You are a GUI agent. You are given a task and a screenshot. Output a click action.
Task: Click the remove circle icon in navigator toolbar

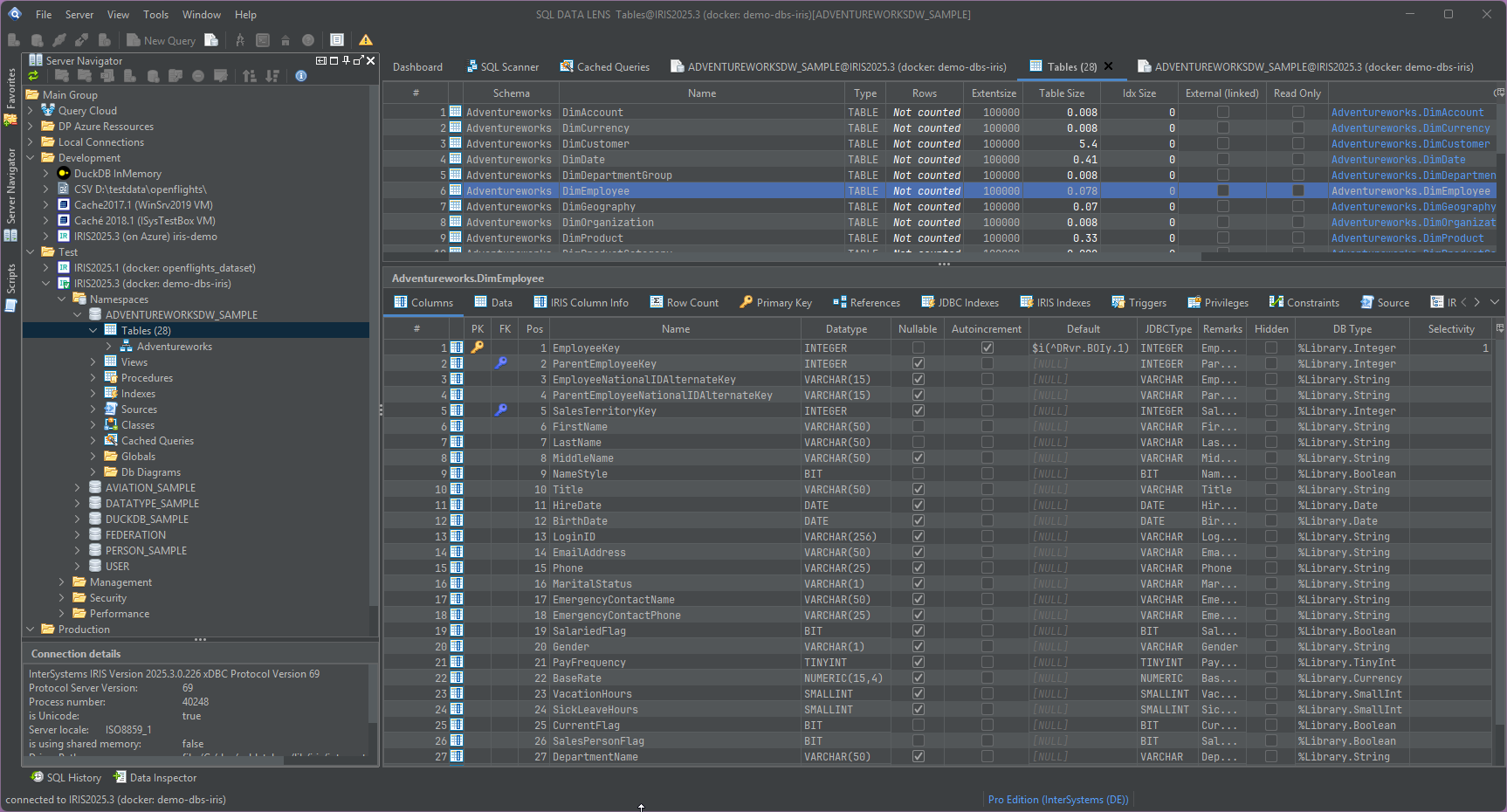pos(198,76)
